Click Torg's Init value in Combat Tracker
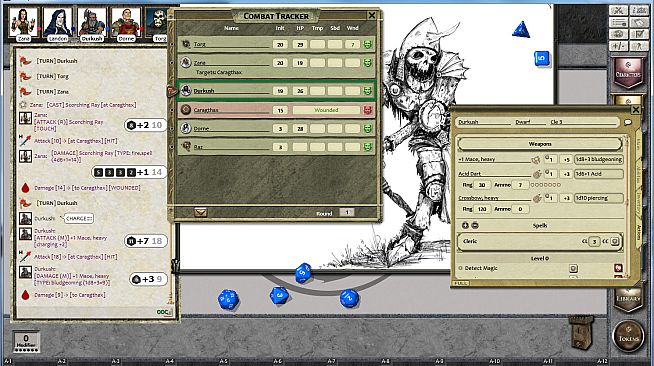The height and width of the screenshot is (366, 654). [280, 45]
